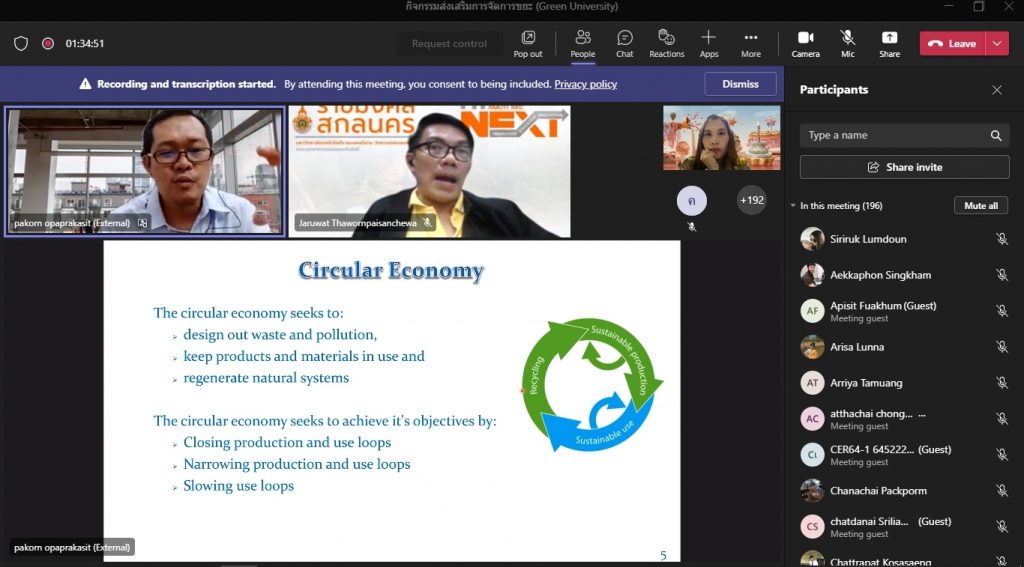Open the Privacy policy link
Screen dimensions: 1024x567
click(585, 85)
